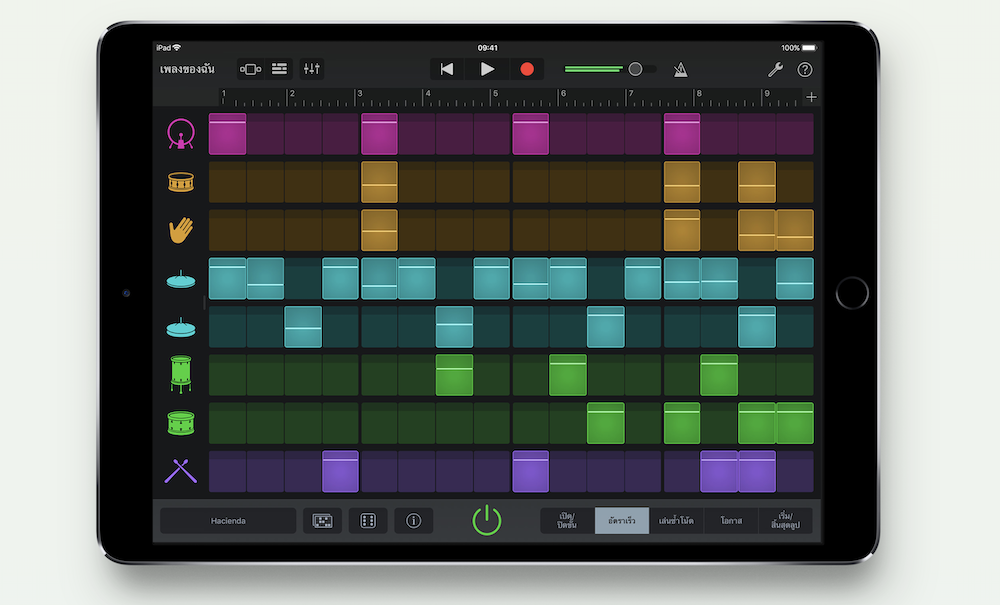Open the Hacienda pattern selector

pos(228,521)
